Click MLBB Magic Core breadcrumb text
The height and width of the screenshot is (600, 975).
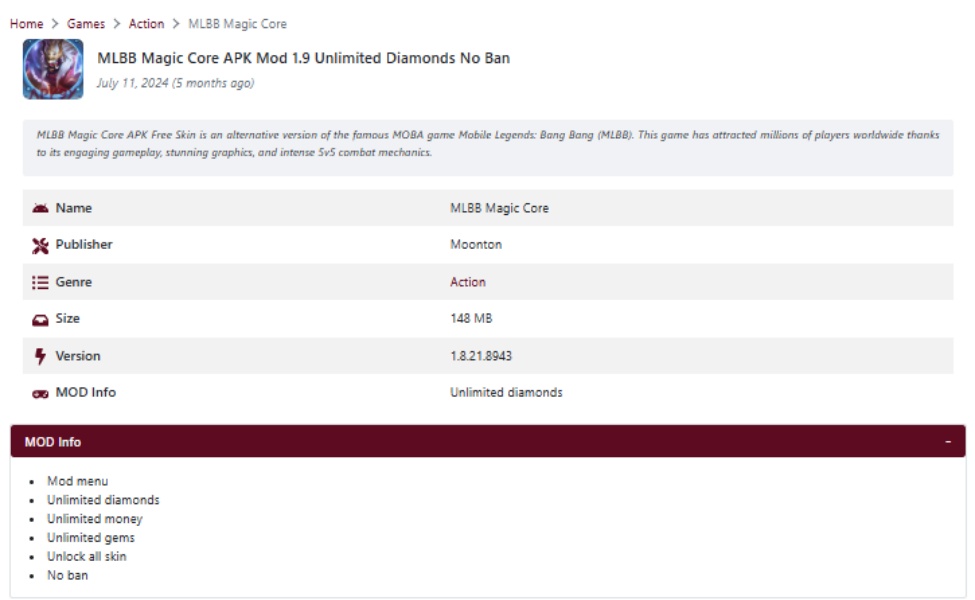tap(237, 24)
